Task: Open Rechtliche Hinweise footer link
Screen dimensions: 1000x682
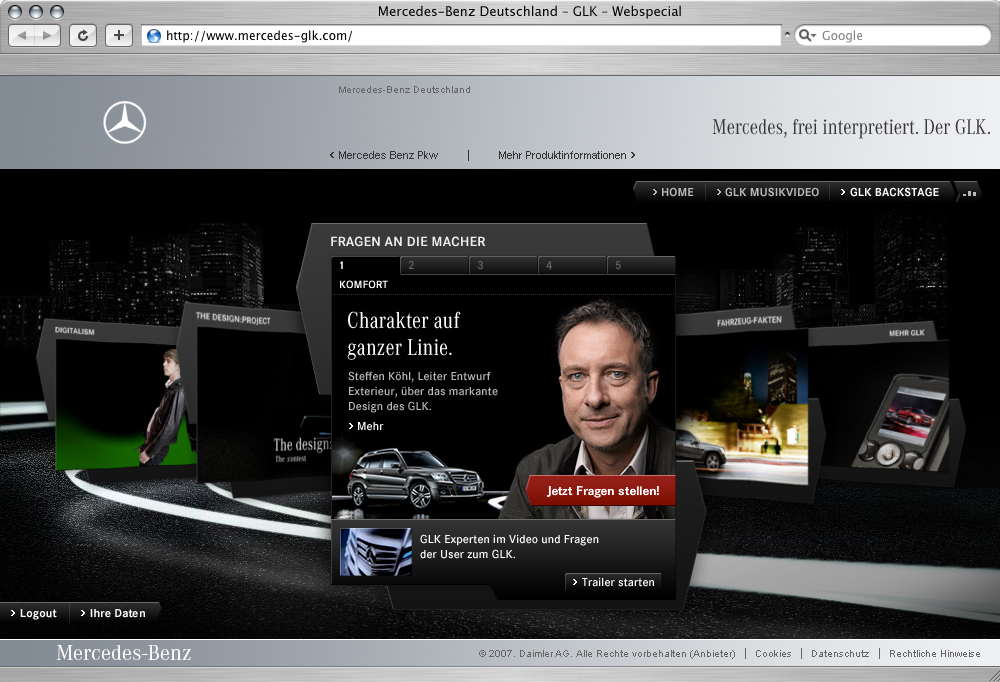Action: (935, 654)
